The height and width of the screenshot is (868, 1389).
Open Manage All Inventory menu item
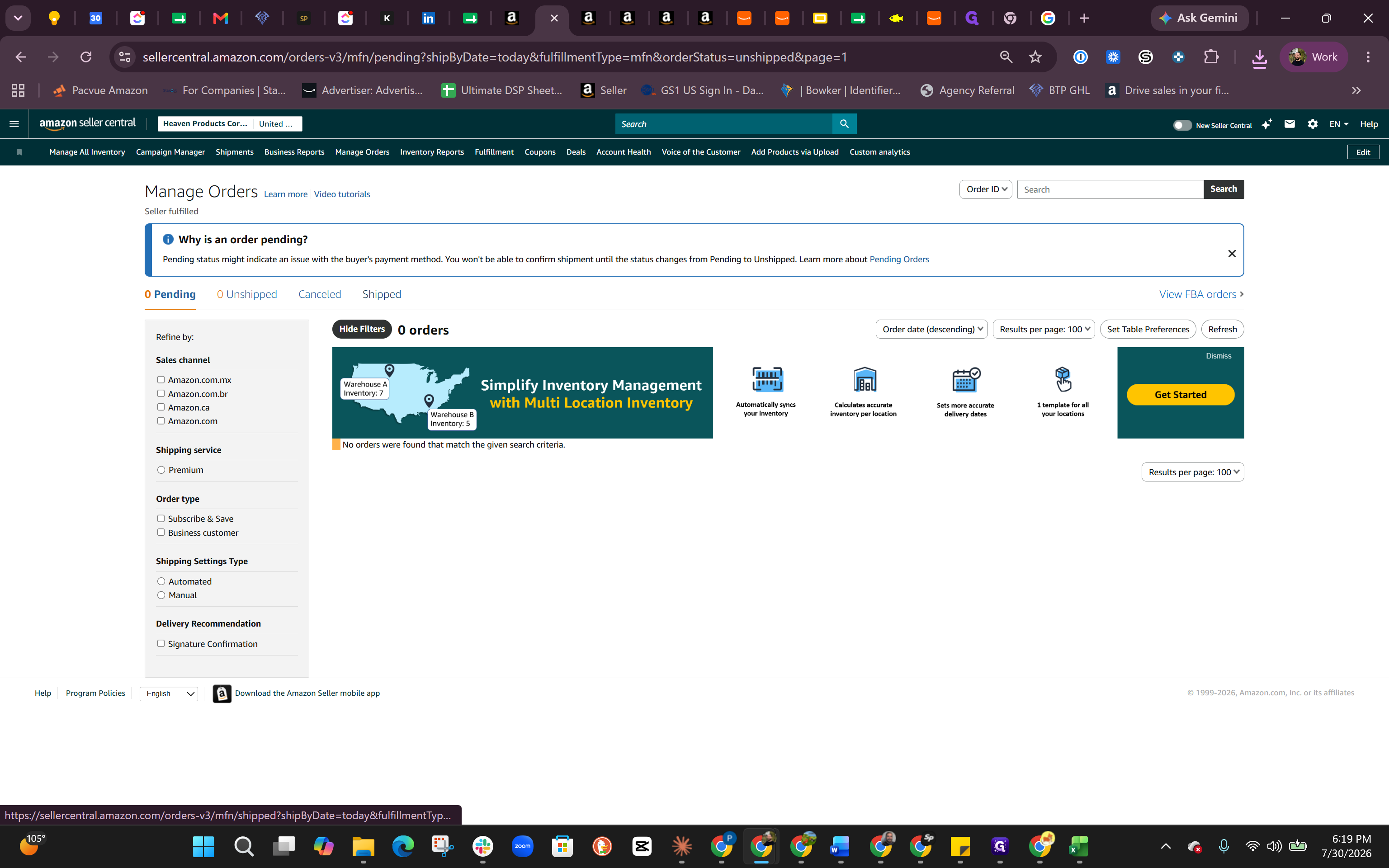(87, 152)
